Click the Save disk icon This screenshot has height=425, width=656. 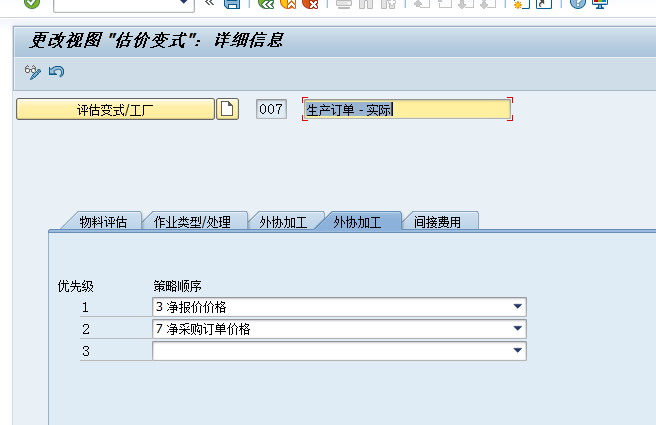coord(232,4)
